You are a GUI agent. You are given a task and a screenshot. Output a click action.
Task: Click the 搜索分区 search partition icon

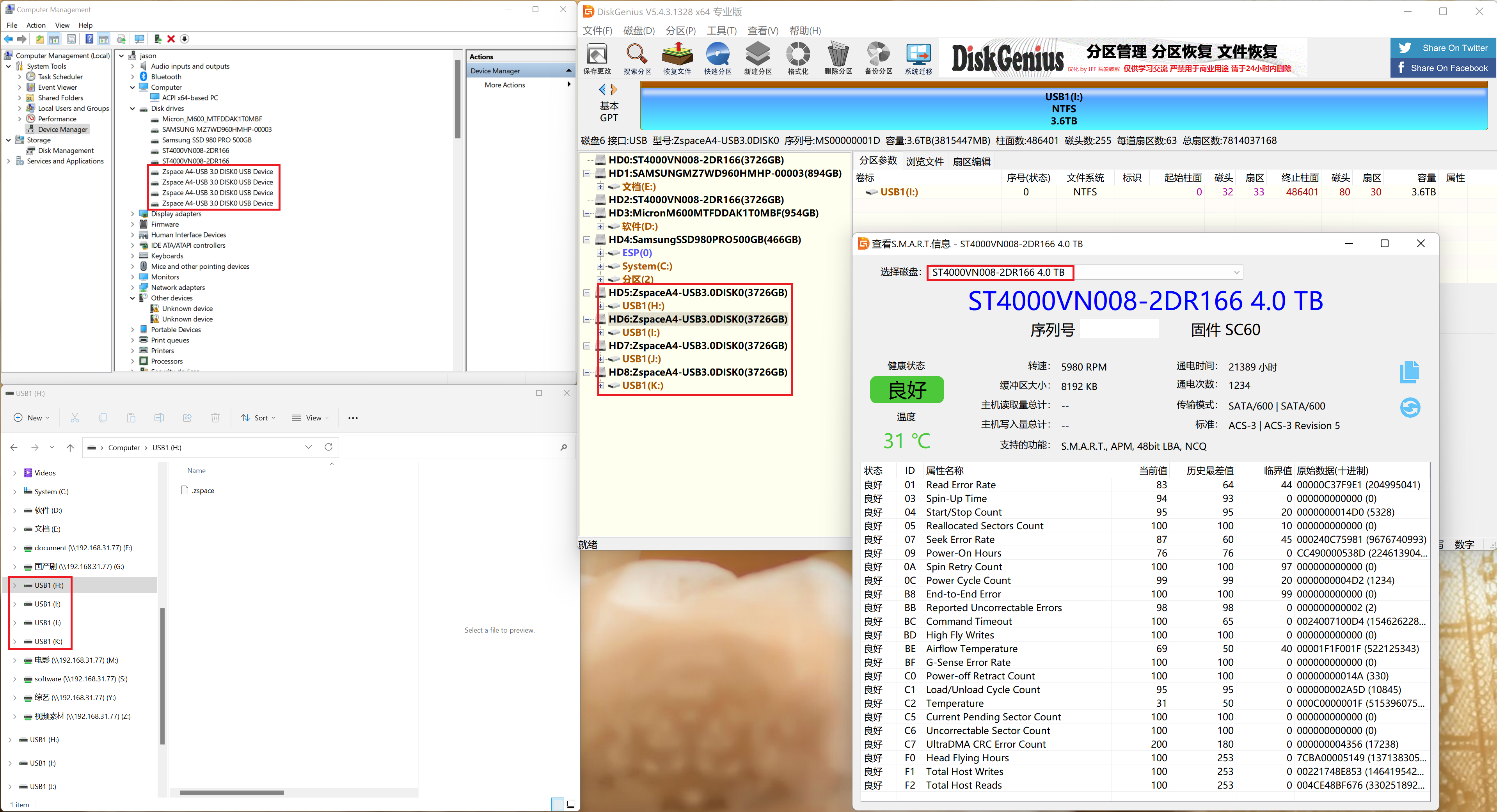pos(637,59)
